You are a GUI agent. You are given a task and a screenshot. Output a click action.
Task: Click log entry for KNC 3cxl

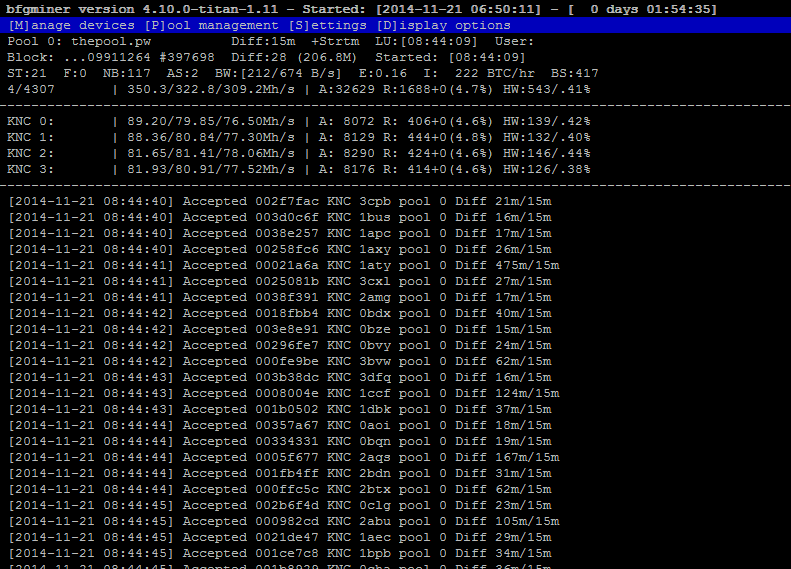pyautogui.click(x=280, y=281)
